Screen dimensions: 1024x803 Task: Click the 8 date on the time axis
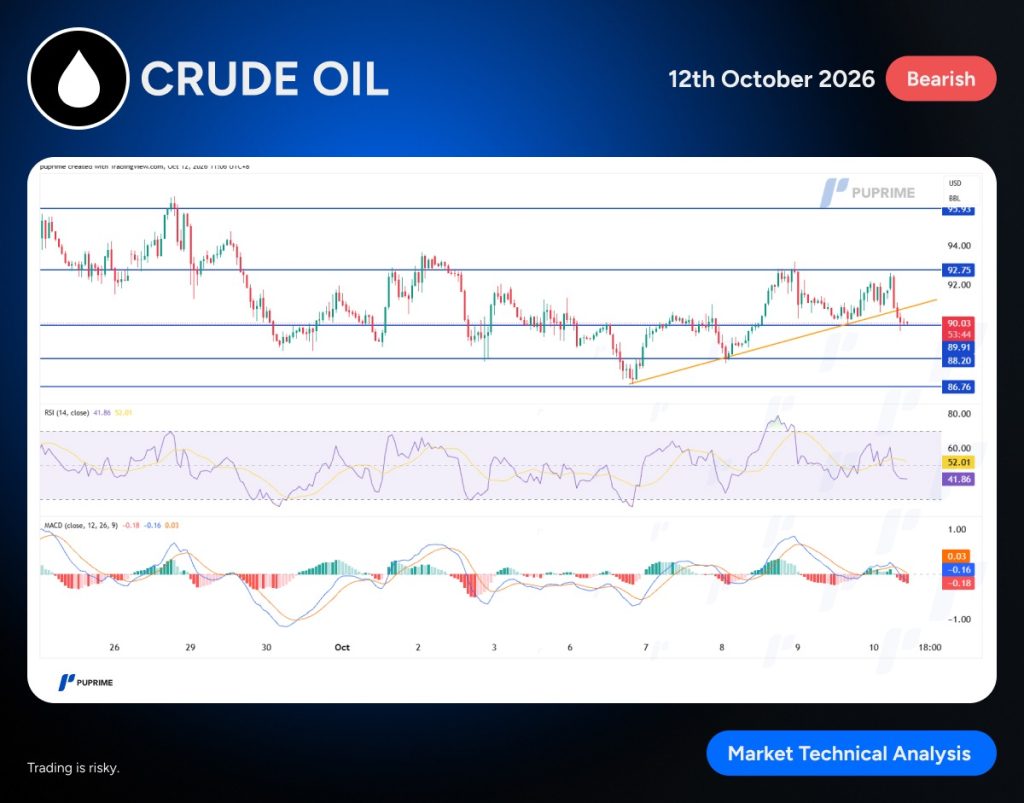pos(722,648)
